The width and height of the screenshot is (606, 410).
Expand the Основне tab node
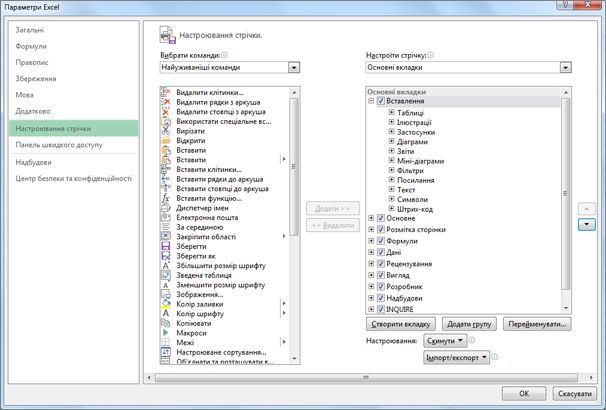point(371,218)
